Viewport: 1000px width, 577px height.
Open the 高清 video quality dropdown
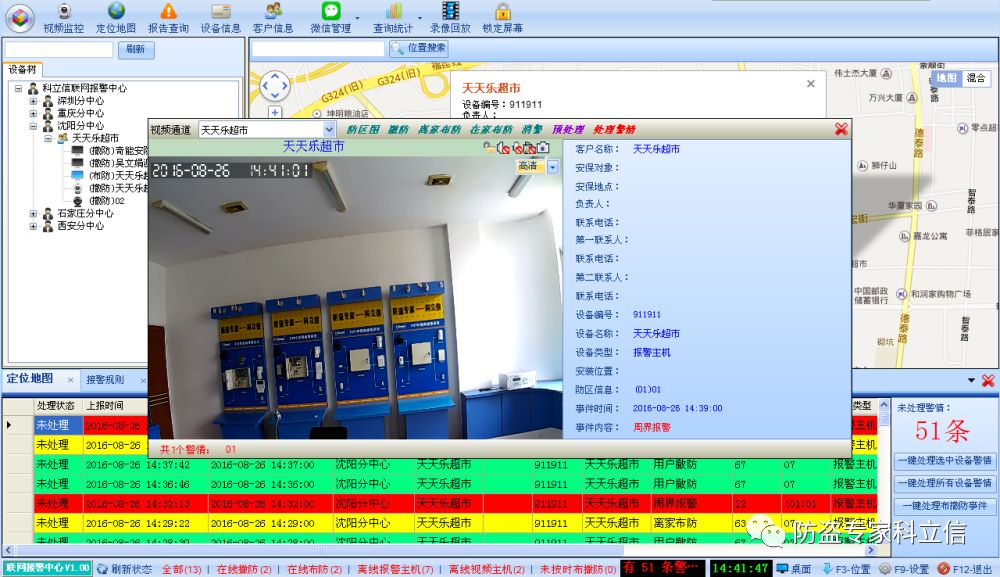(553, 167)
